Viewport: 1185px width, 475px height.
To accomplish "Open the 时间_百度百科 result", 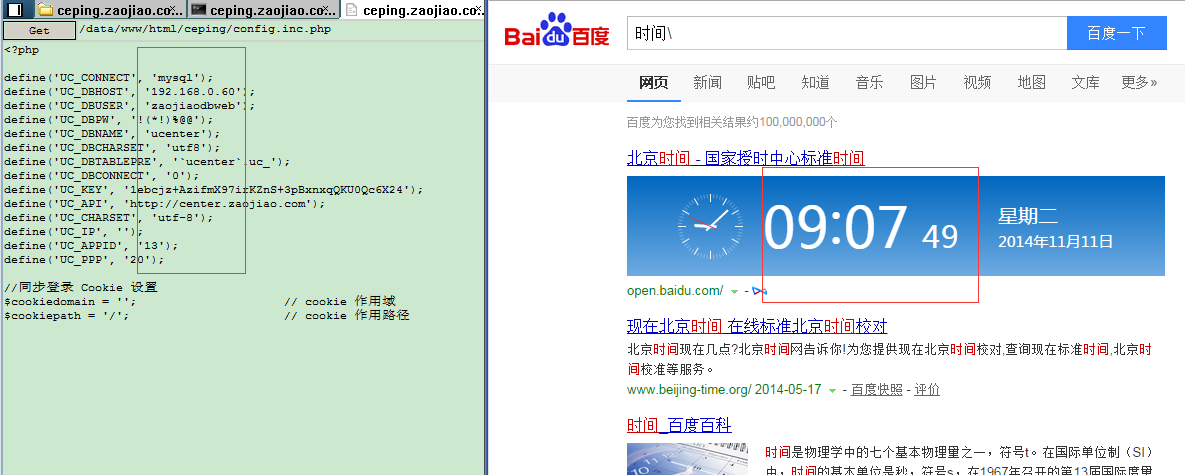I will click(679, 425).
